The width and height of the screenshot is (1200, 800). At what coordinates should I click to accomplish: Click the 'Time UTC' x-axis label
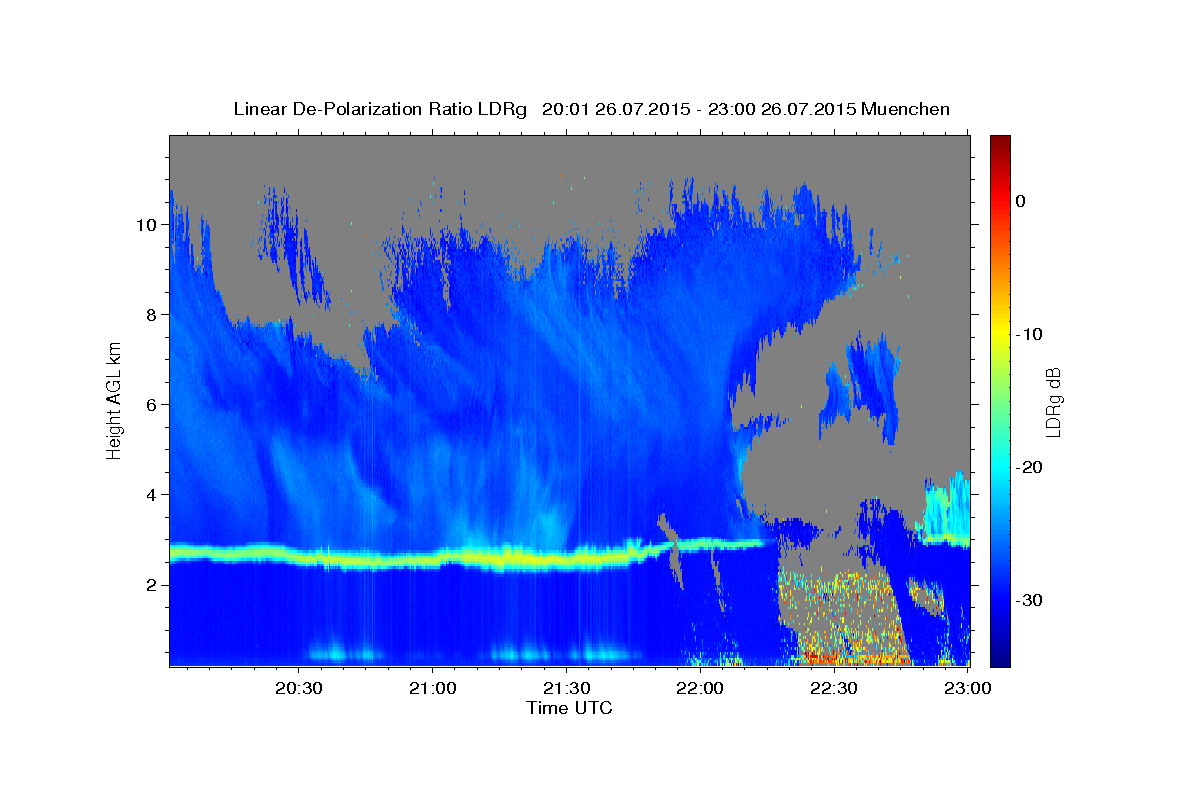tap(569, 708)
